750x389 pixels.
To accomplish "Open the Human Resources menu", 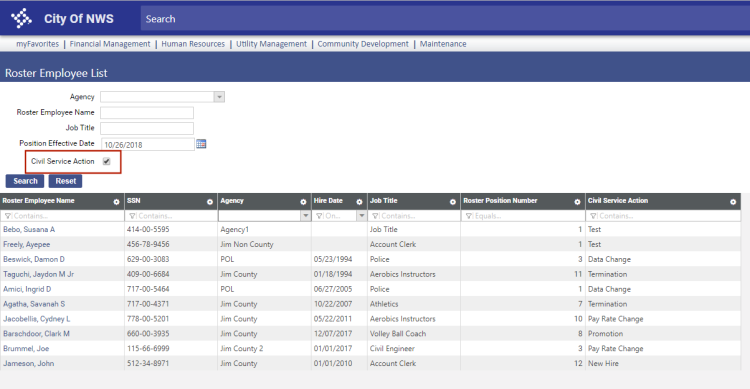I will (193, 44).
